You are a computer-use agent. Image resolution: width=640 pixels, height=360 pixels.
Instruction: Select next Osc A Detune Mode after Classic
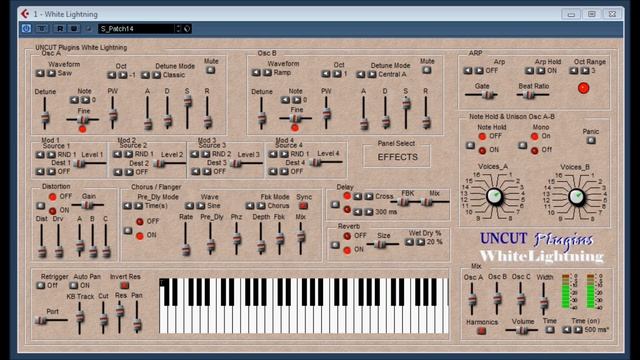(x=157, y=75)
